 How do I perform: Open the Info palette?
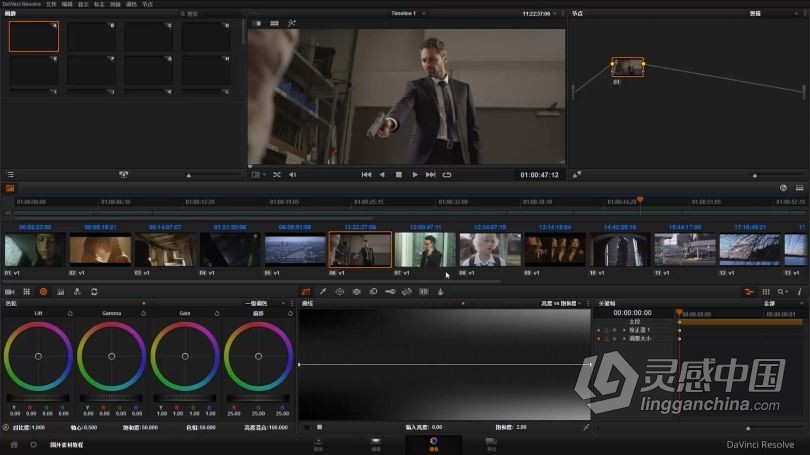pos(800,292)
